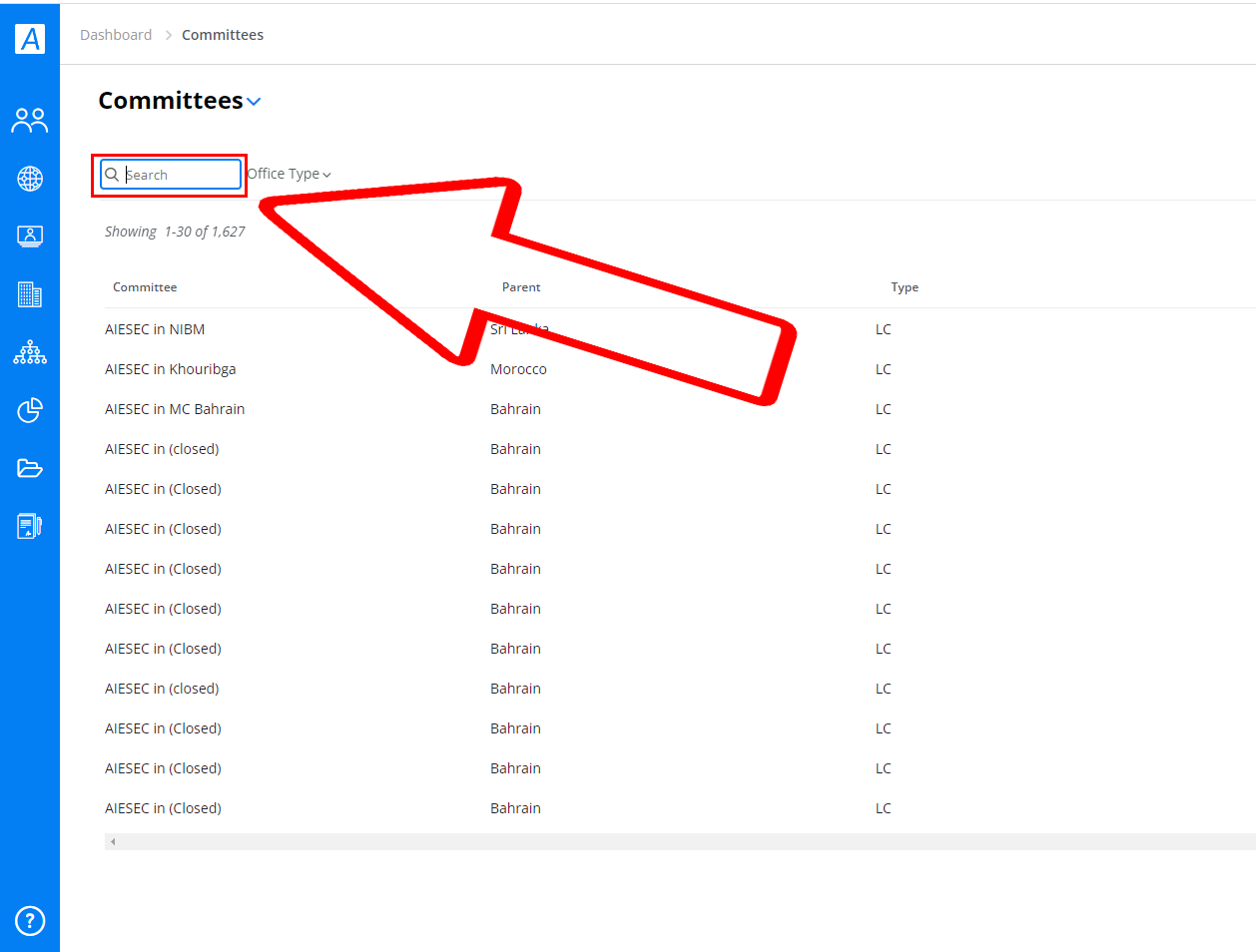Click the magnifier icon in the search box
Screen dimensions: 1256x952
coord(112,175)
